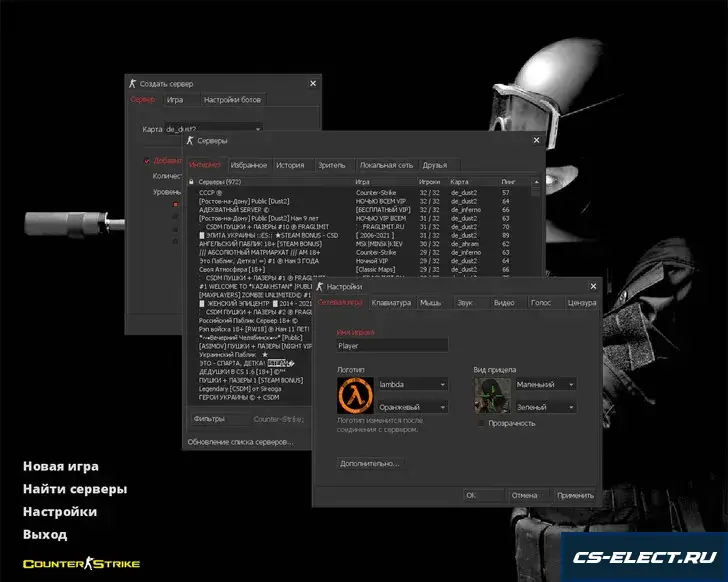Confirm settings with the OK button
The image size is (728, 582).
click(483, 495)
